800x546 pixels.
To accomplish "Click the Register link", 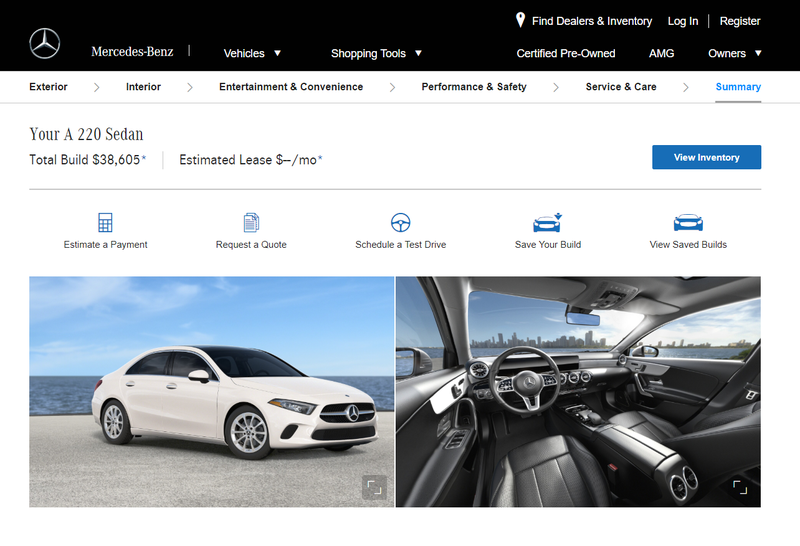I will [740, 21].
